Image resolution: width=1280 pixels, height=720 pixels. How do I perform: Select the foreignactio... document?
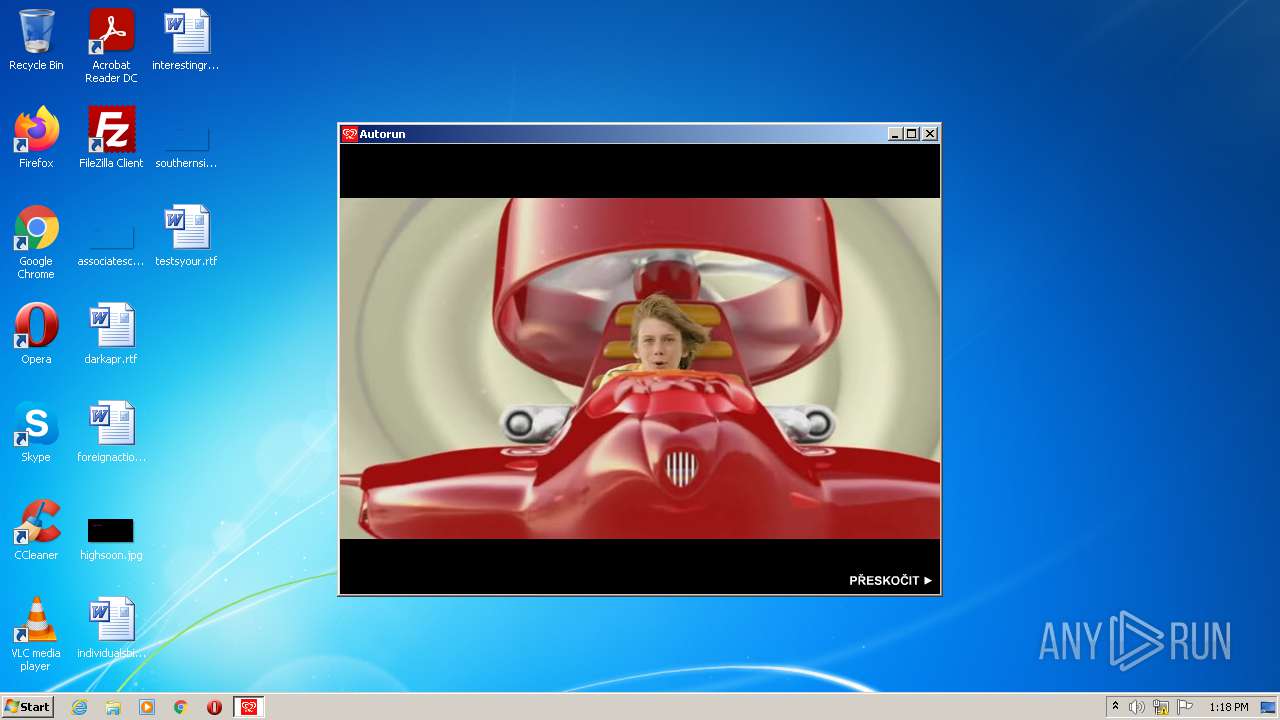coord(111,432)
